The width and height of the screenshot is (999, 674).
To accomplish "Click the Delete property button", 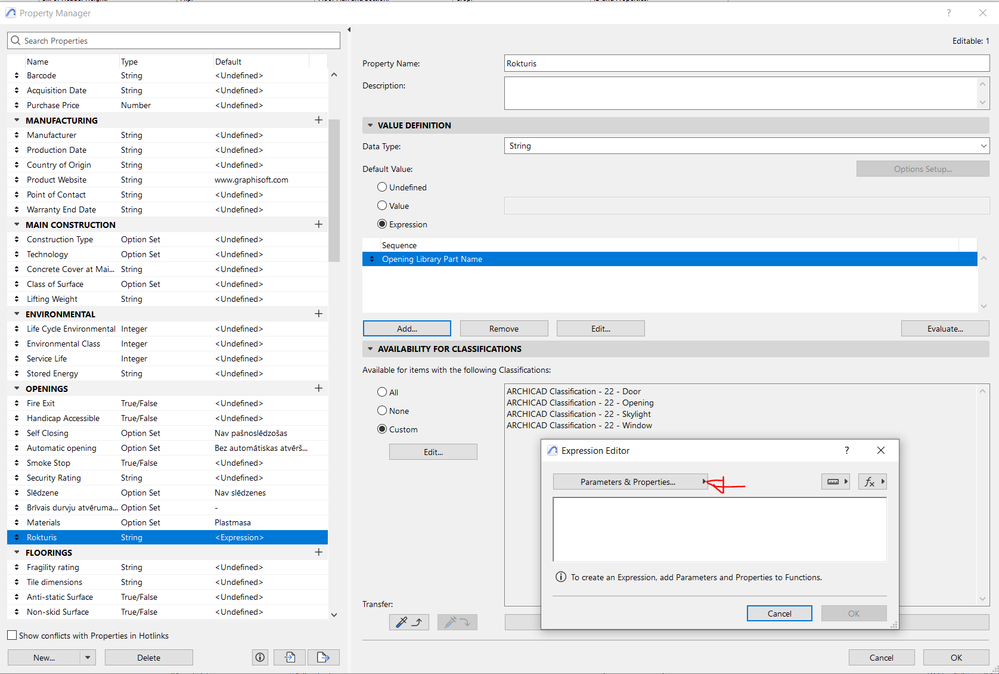I will point(148,657).
